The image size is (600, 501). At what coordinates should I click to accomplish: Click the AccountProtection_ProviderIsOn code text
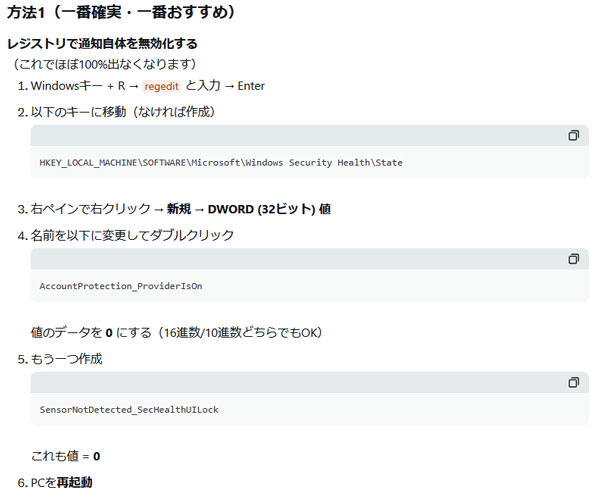click(x=121, y=286)
